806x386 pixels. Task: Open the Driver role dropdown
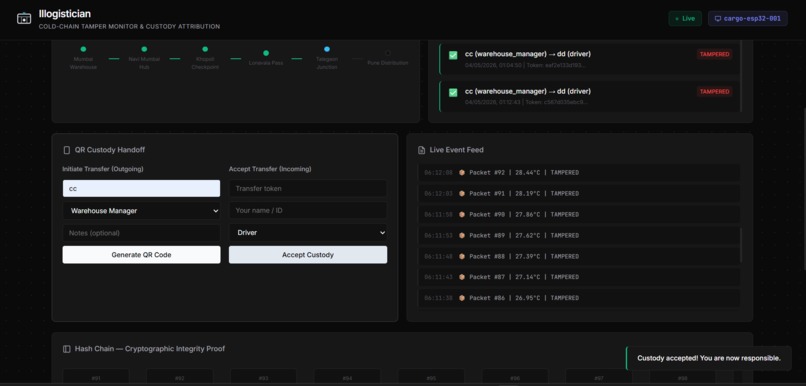(308, 233)
